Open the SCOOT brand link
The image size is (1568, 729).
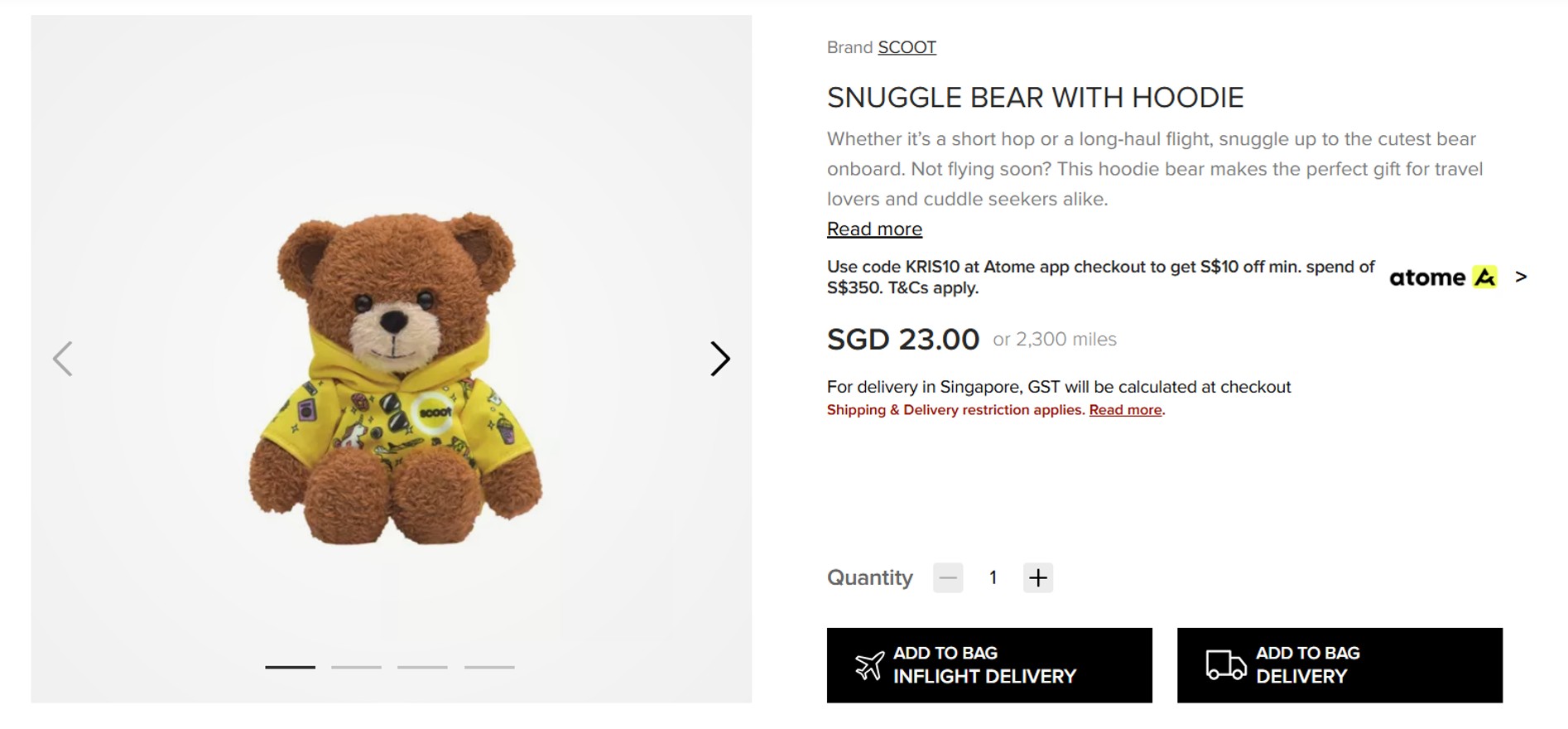(907, 47)
